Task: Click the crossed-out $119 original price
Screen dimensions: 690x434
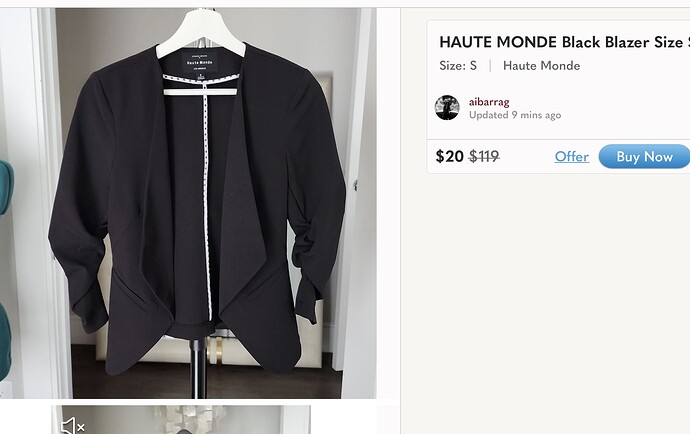Action: coord(484,156)
